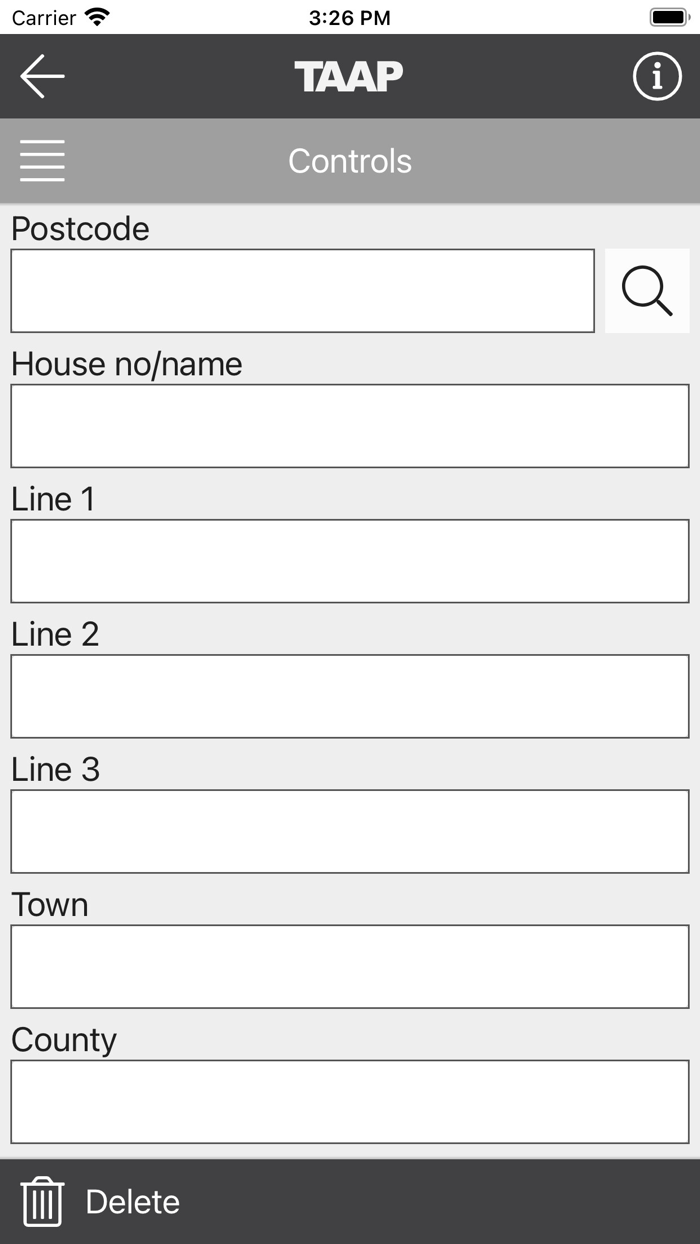The height and width of the screenshot is (1244, 700).
Task: Tap the trash can icon
Action: click(44, 1203)
